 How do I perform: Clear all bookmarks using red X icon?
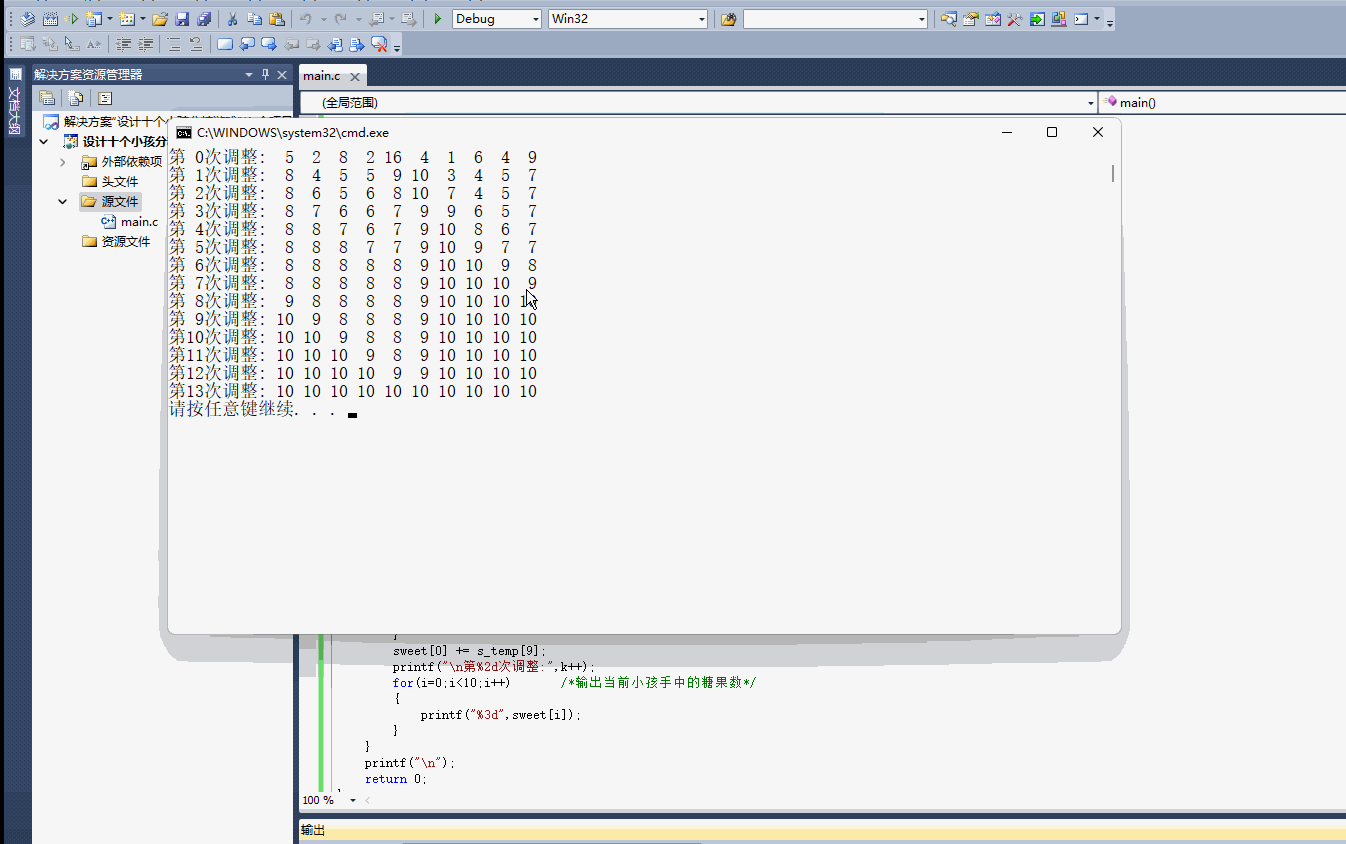(379, 44)
